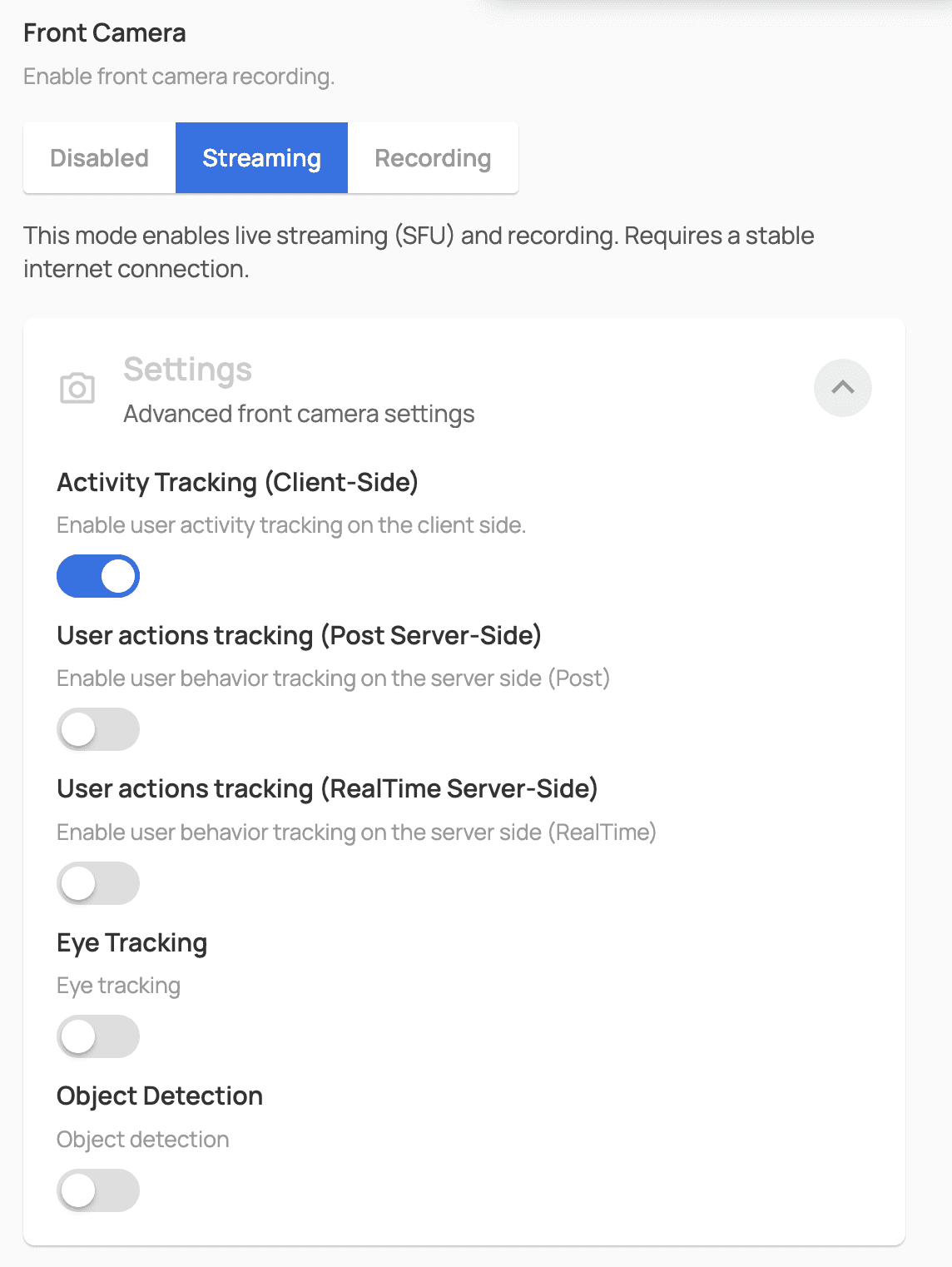The width and height of the screenshot is (952, 1267).
Task: Click the streaming mode description text
Action: coord(419,252)
